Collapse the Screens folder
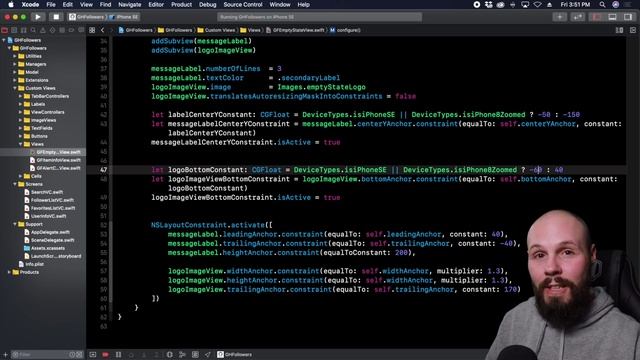This screenshot has height=360, width=640. point(15,184)
